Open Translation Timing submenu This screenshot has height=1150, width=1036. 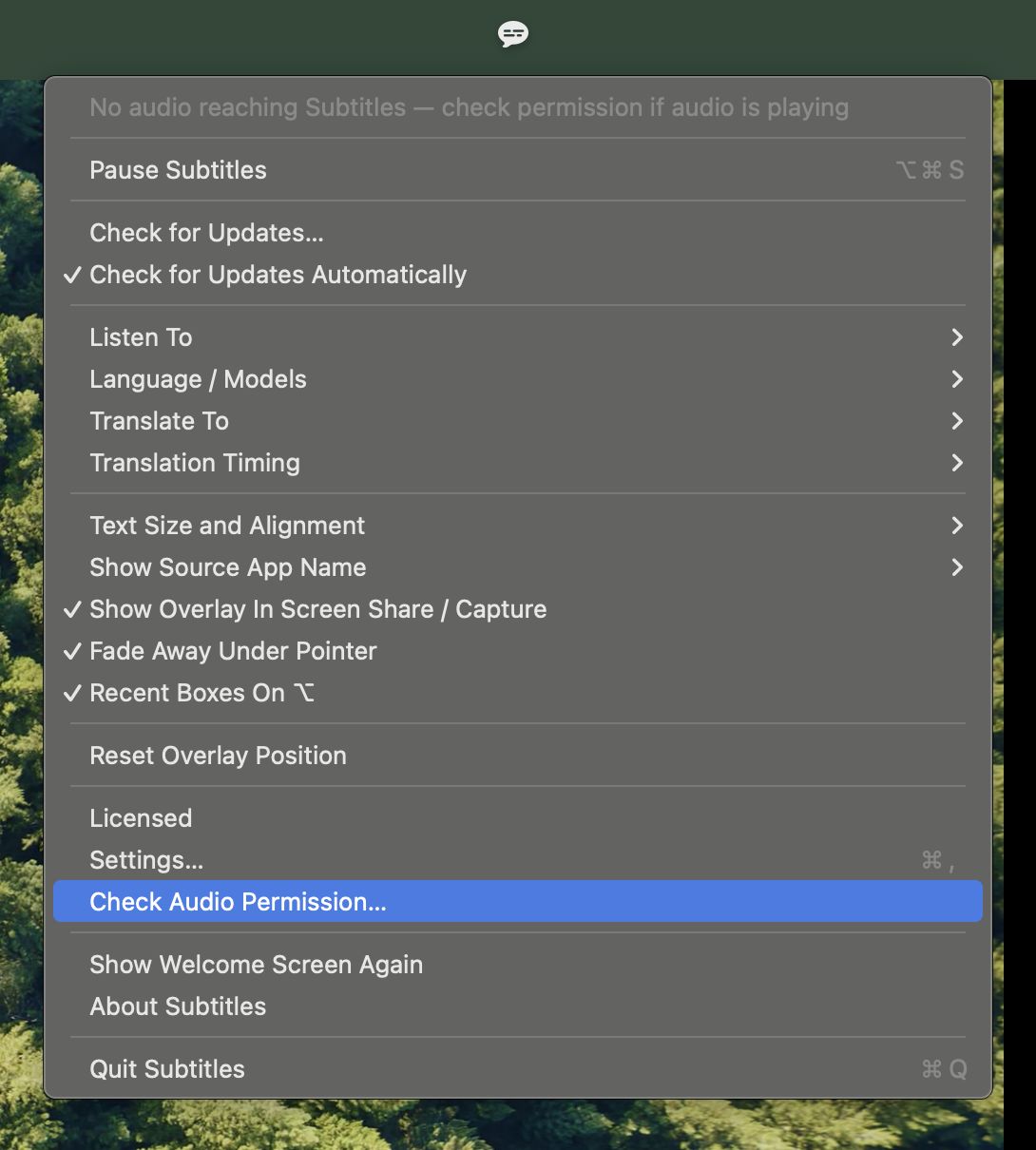coord(518,463)
